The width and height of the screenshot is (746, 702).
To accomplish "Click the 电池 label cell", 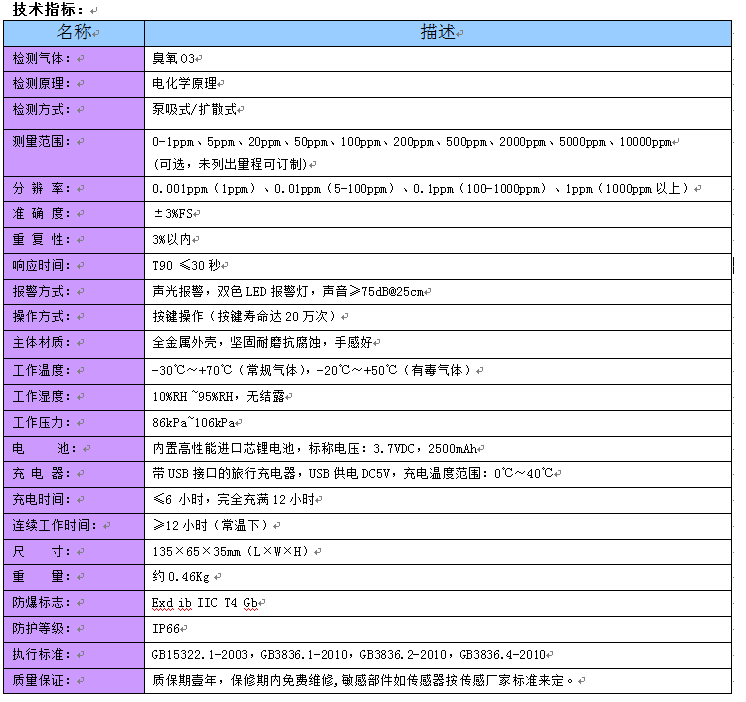I will pyautogui.click(x=74, y=449).
